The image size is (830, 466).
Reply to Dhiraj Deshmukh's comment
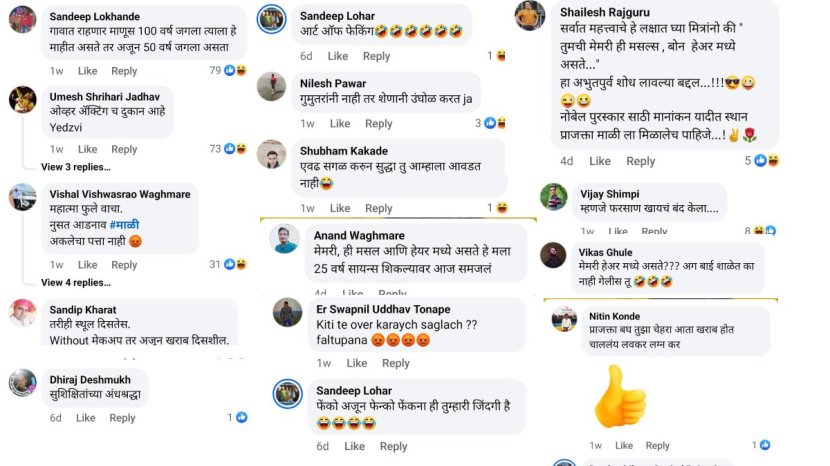122,418
